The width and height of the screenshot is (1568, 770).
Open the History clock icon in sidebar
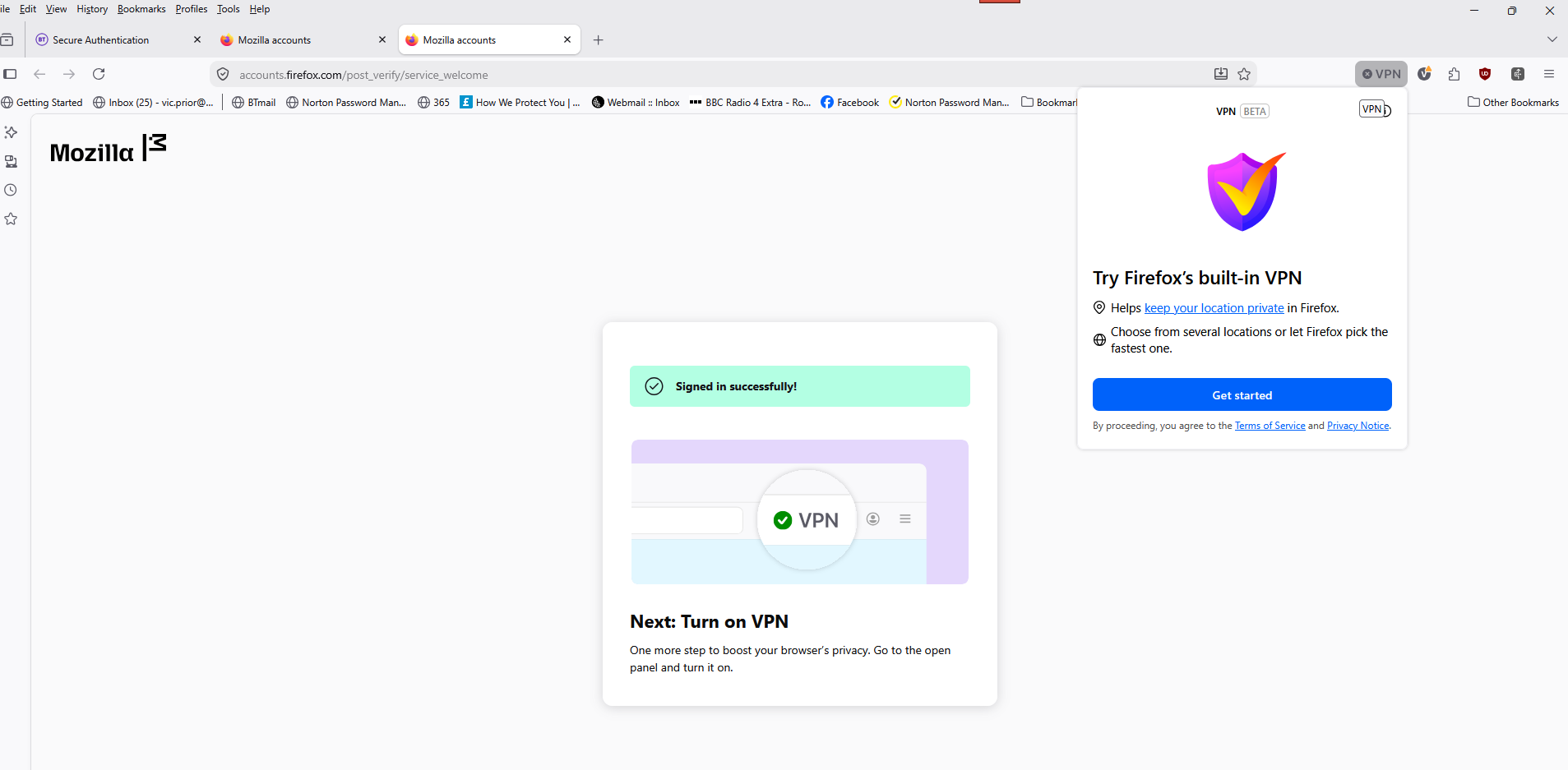11,190
